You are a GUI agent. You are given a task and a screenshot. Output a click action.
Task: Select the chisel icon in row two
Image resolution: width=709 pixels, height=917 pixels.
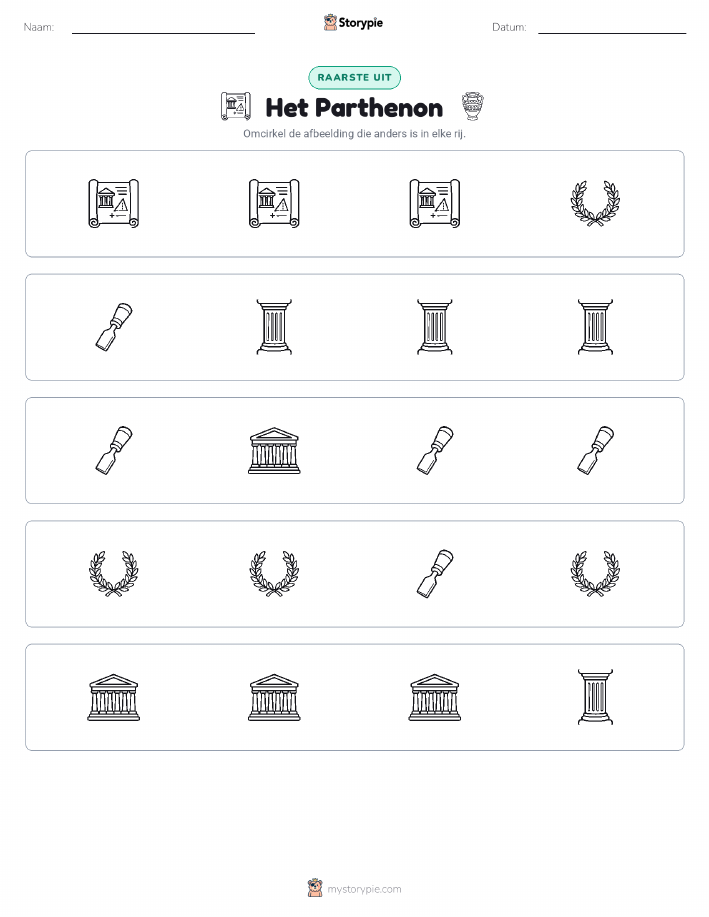click(x=113, y=327)
